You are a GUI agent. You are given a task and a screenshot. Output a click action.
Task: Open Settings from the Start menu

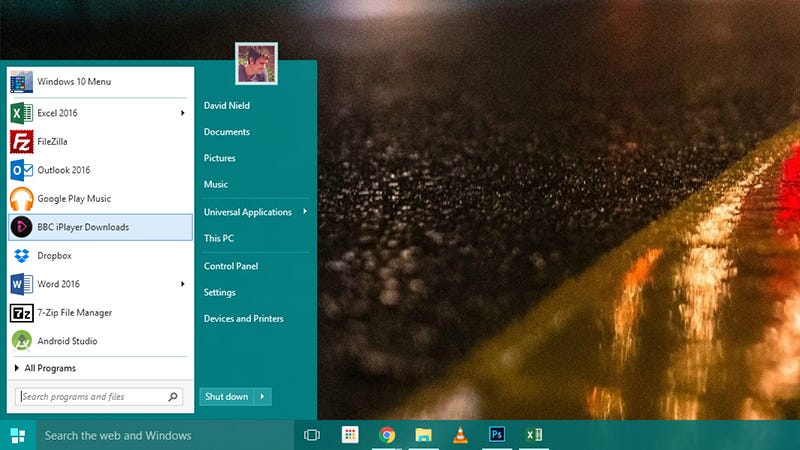219,292
